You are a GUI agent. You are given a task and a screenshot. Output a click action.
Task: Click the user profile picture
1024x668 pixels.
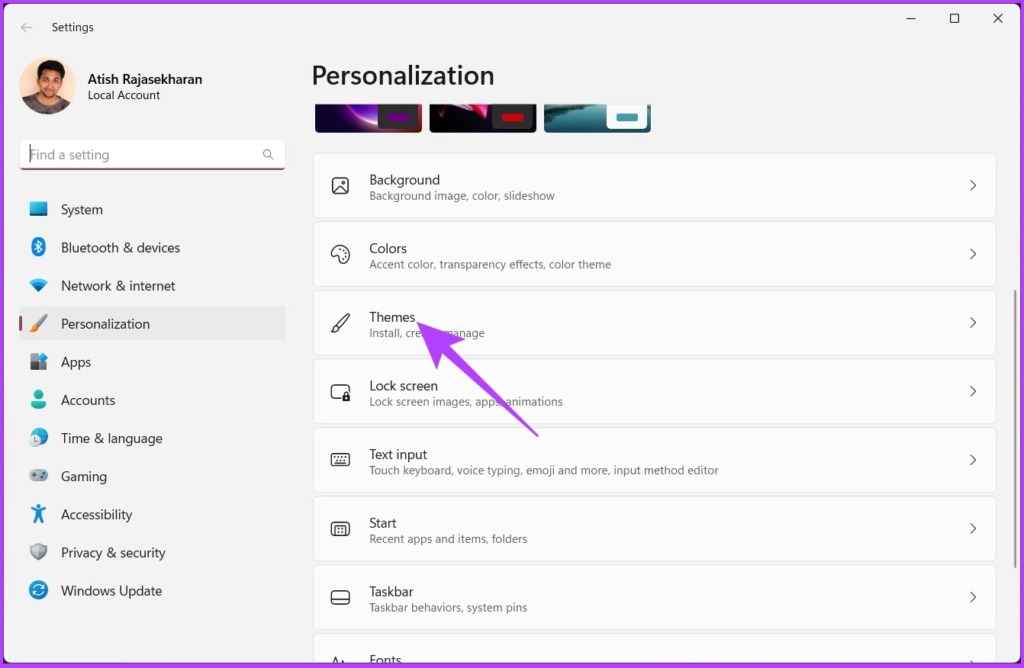(47, 86)
